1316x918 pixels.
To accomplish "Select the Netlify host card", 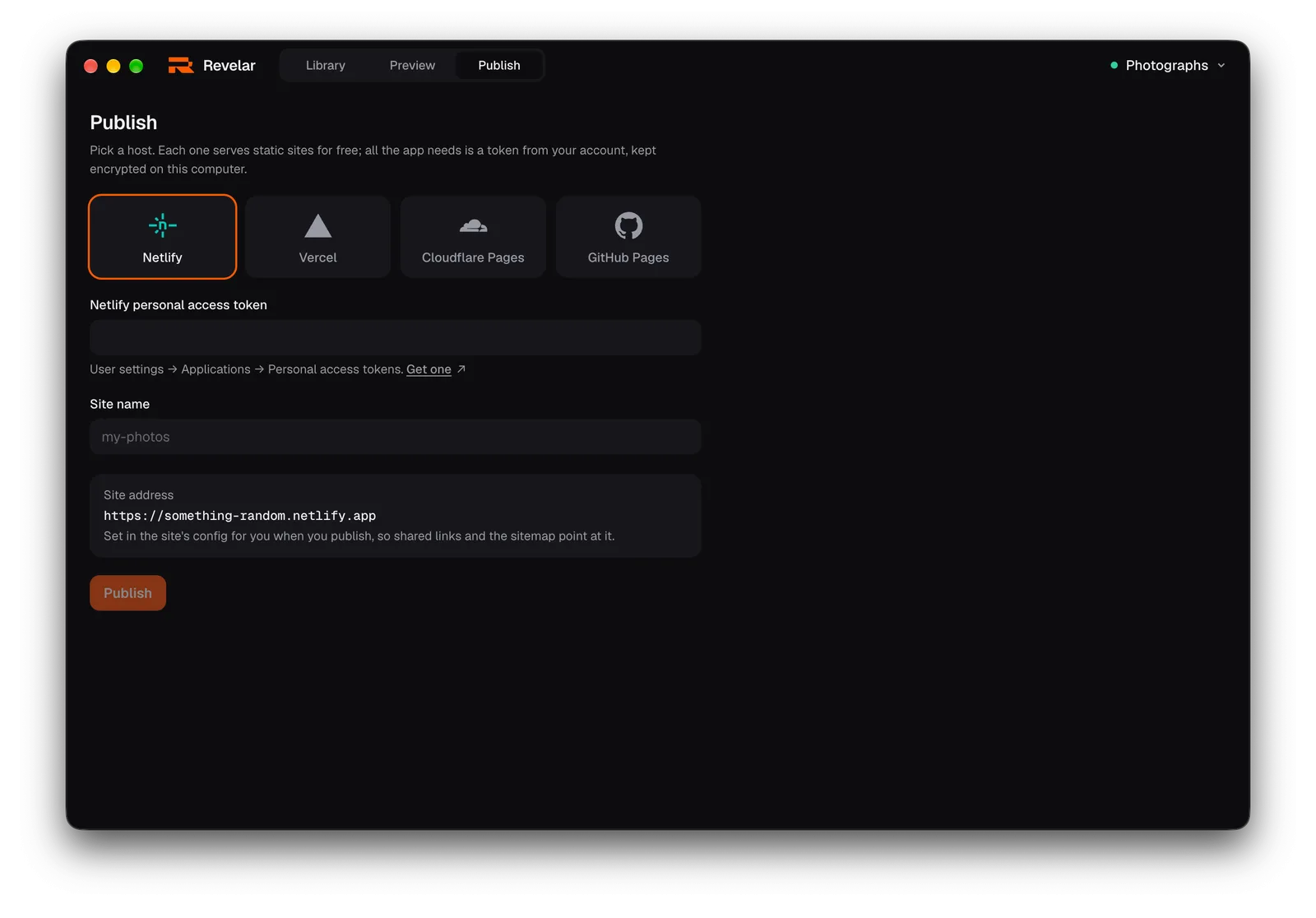I will point(162,237).
